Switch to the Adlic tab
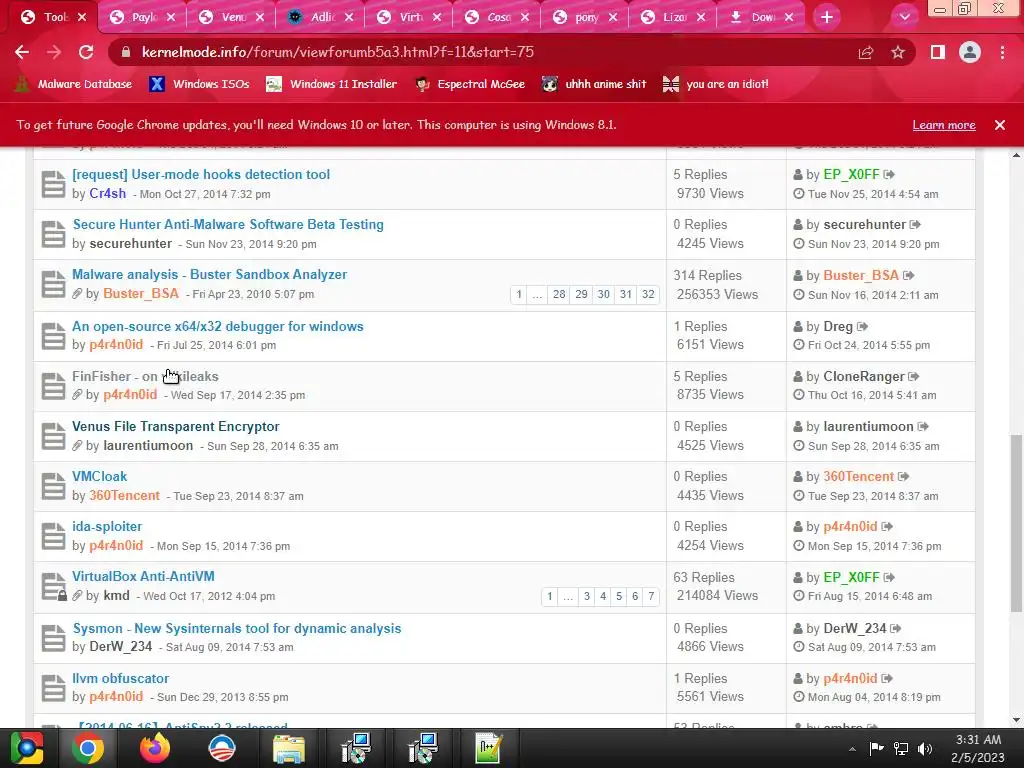1024x768 pixels. tap(320, 17)
